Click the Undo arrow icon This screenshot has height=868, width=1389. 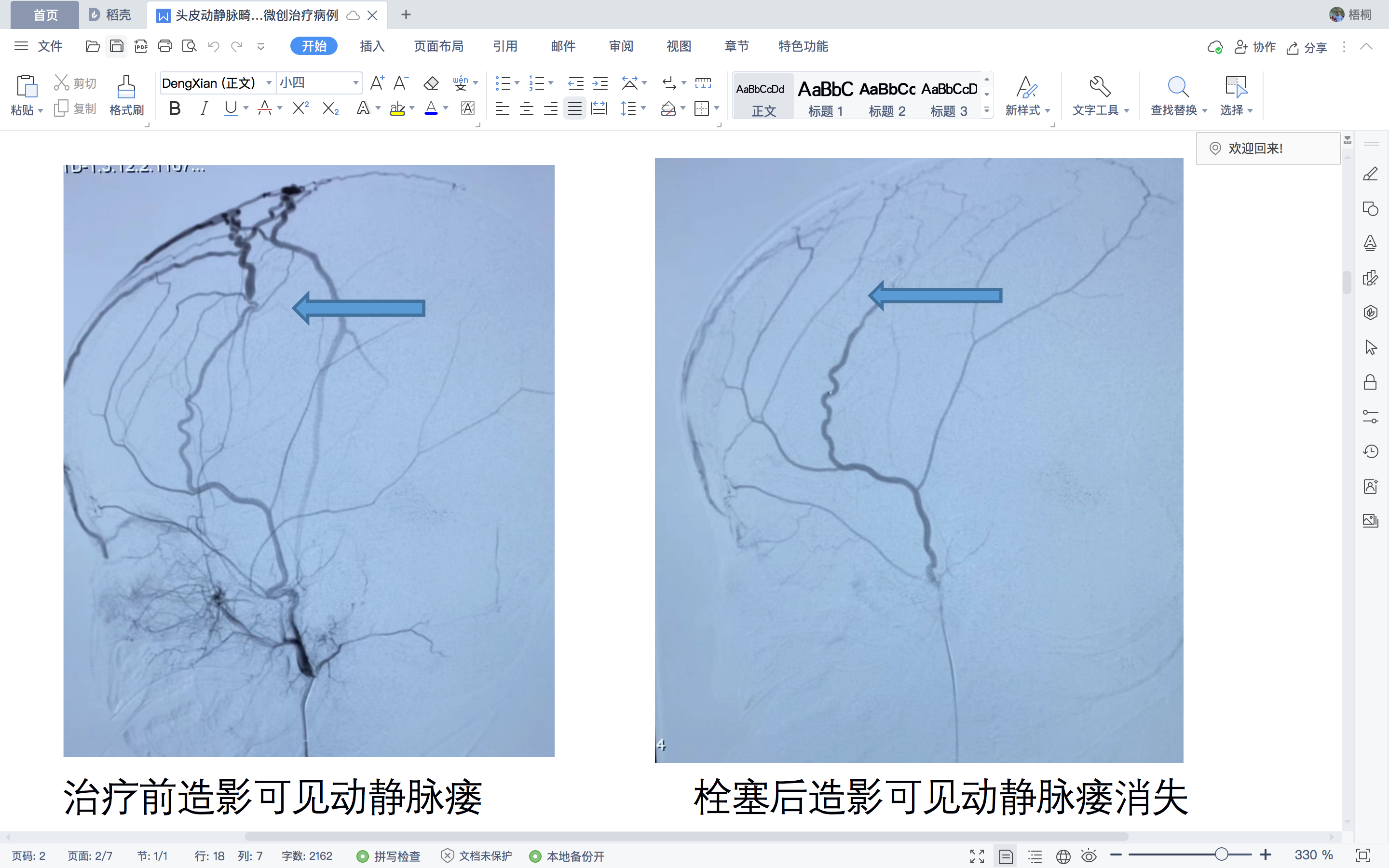(x=214, y=46)
